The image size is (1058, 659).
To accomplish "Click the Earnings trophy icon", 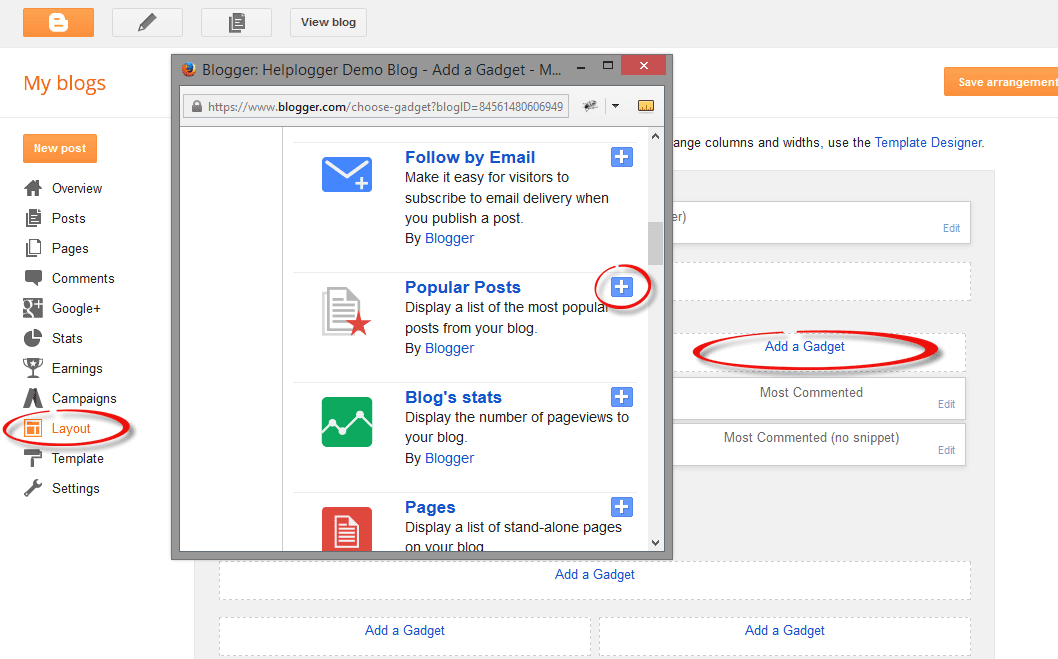I will point(32,368).
